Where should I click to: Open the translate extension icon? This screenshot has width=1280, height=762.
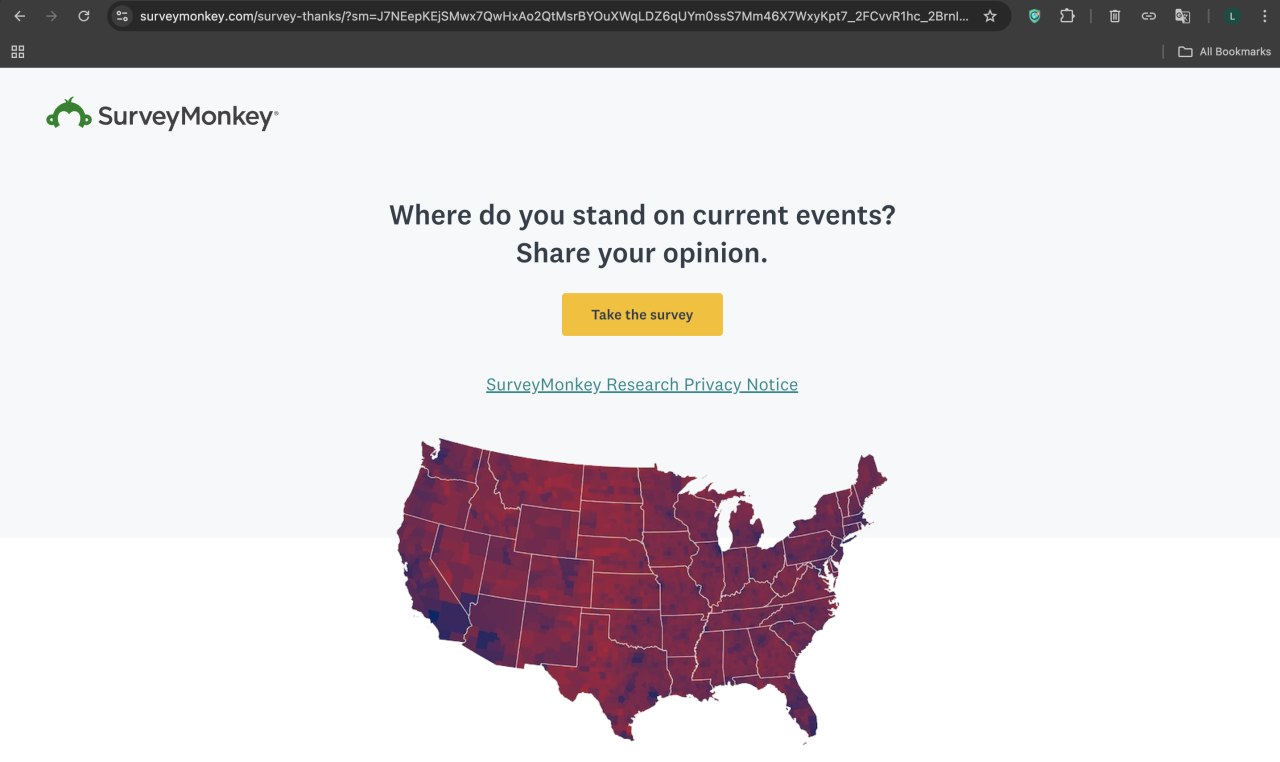tap(1182, 16)
